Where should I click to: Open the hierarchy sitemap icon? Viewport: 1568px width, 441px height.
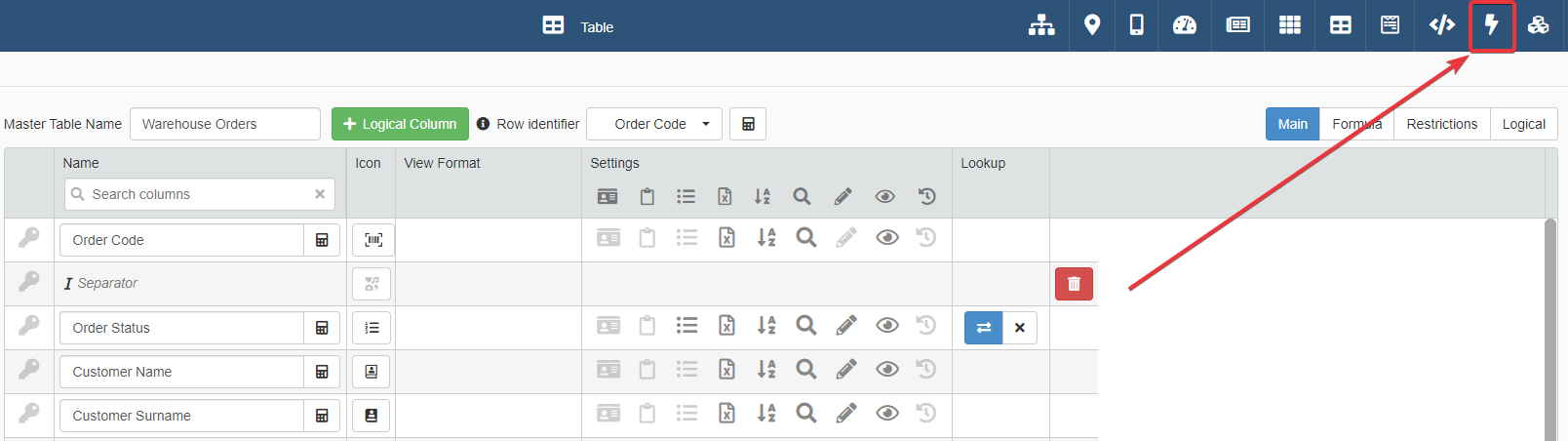(1041, 25)
